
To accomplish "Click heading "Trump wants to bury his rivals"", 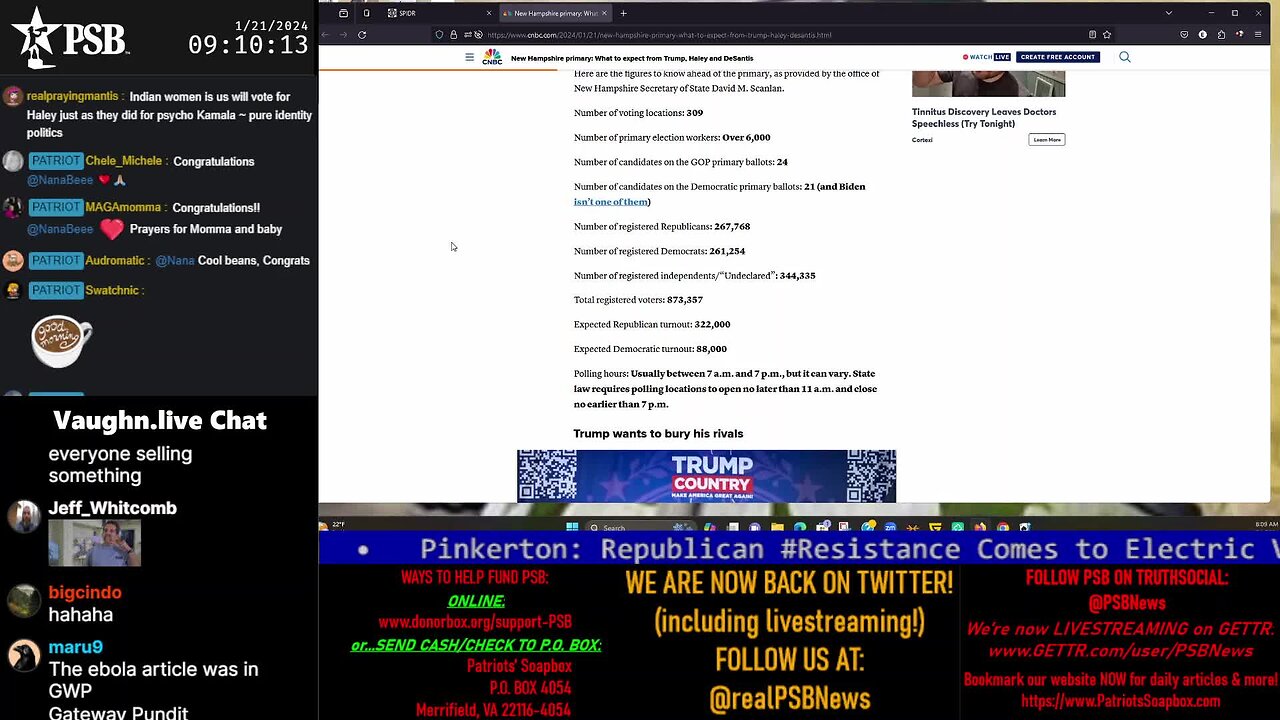I will click(658, 433).
